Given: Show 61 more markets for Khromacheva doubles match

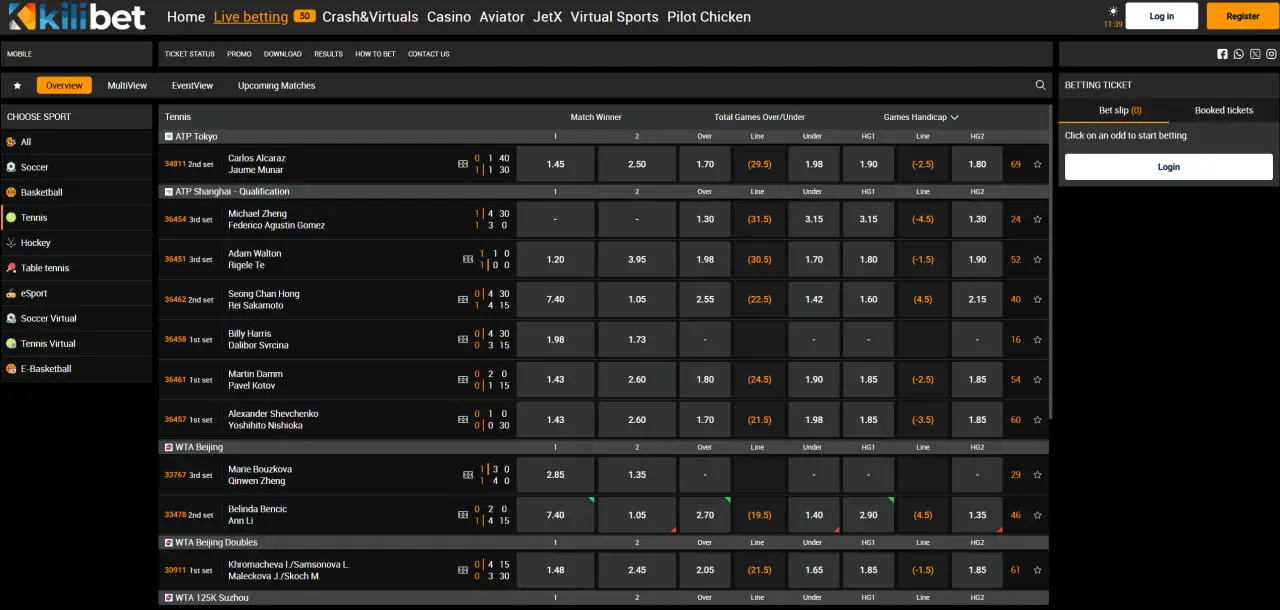Looking at the screenshot, I should pos(1016,570).
